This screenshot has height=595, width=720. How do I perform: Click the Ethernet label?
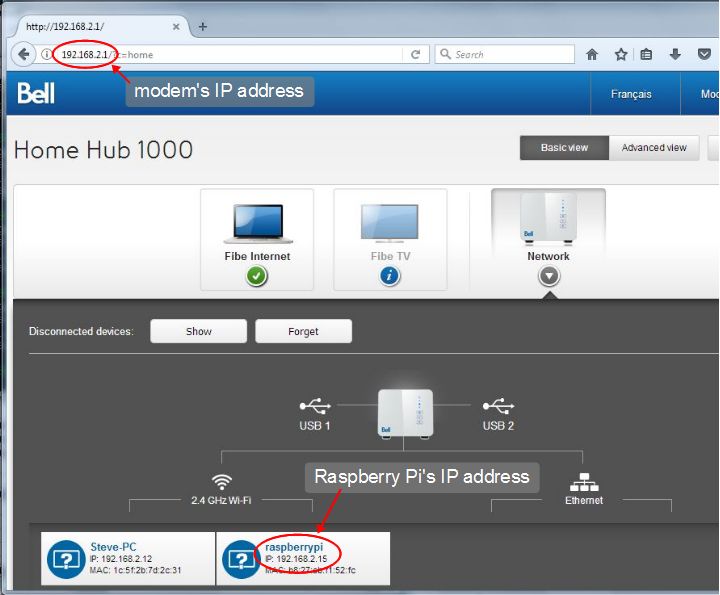[584, 500]
